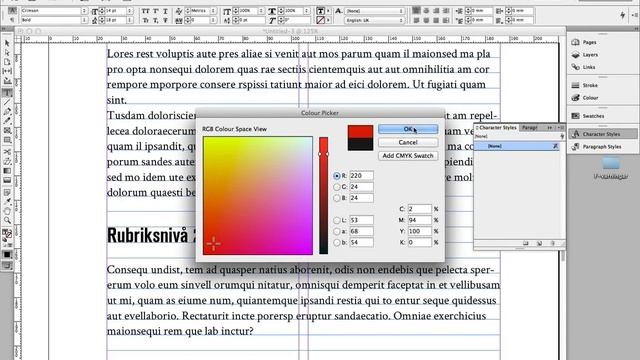This screenshot has width=640, height=360.
Task: Click the K percentage input field
Action: pyautogui.click(x=420, y=242)
